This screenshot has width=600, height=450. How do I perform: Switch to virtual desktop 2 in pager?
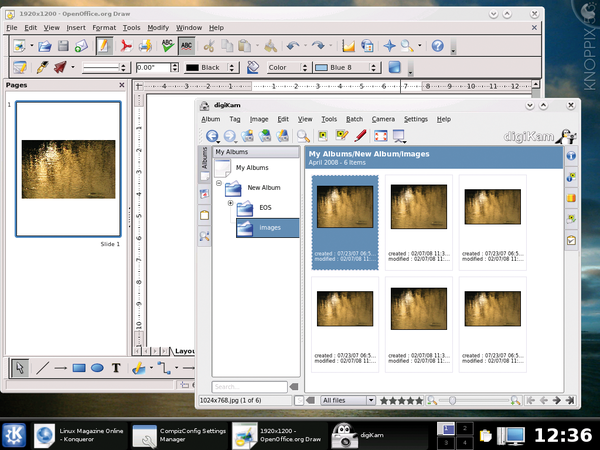[465, 429]
